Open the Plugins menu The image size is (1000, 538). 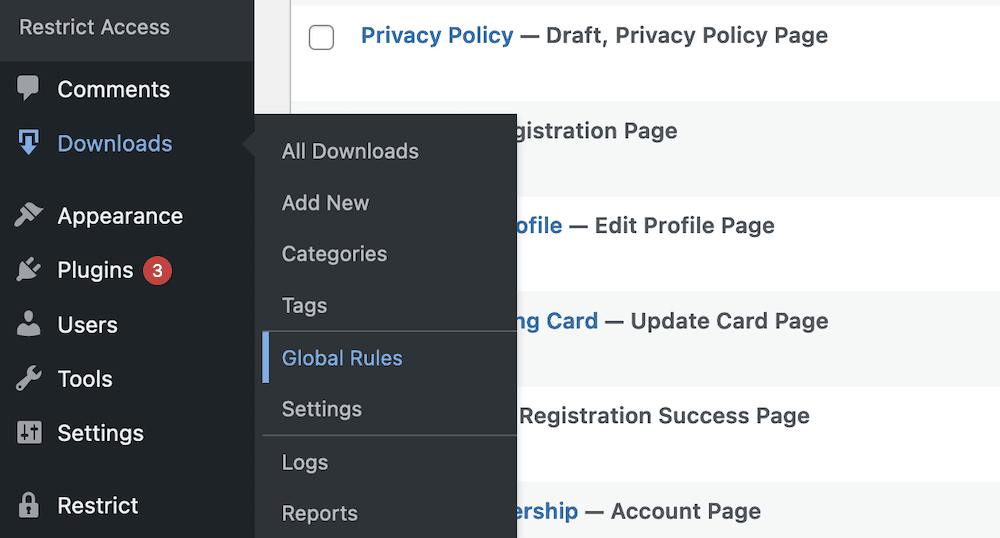(x=95, y=270)
